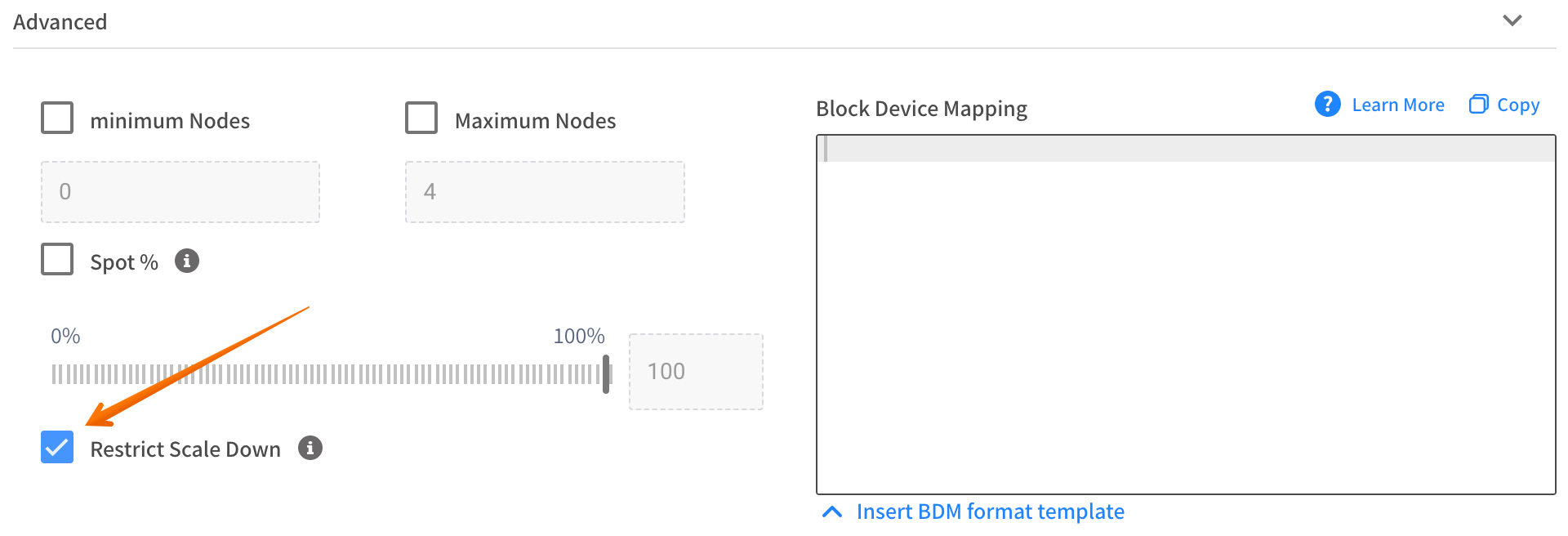
Task: Click the Spot percentage slider handle
Action: pos(606,373)
